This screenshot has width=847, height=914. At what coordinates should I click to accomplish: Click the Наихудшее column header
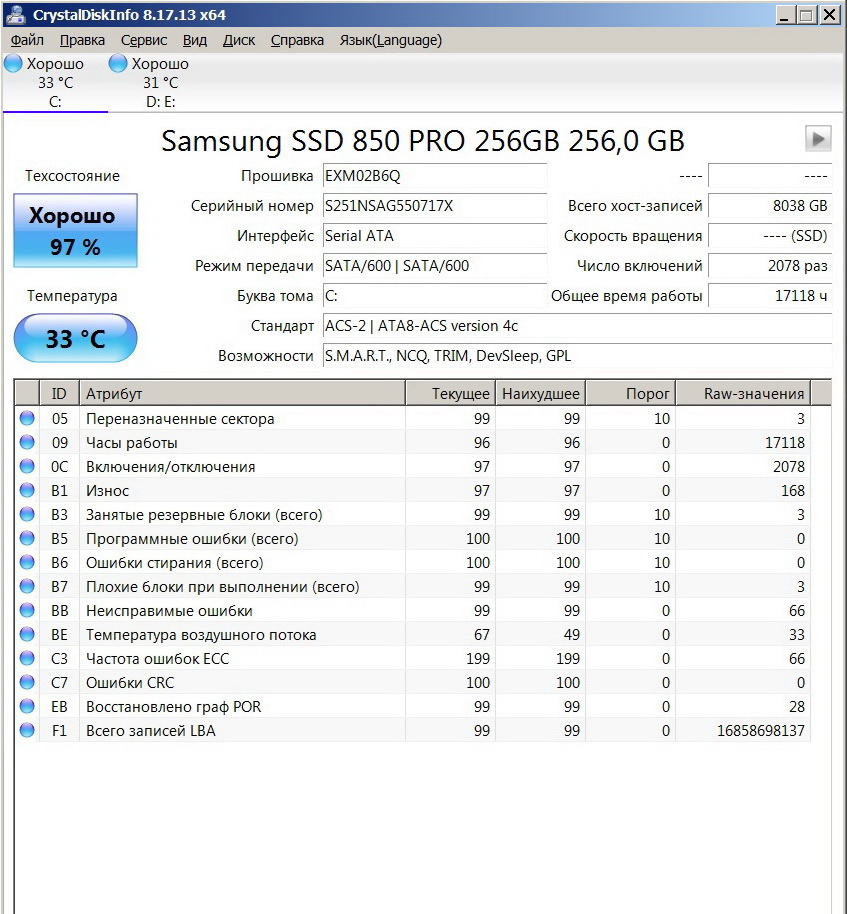pyautogui.click(x=540, y=393)
